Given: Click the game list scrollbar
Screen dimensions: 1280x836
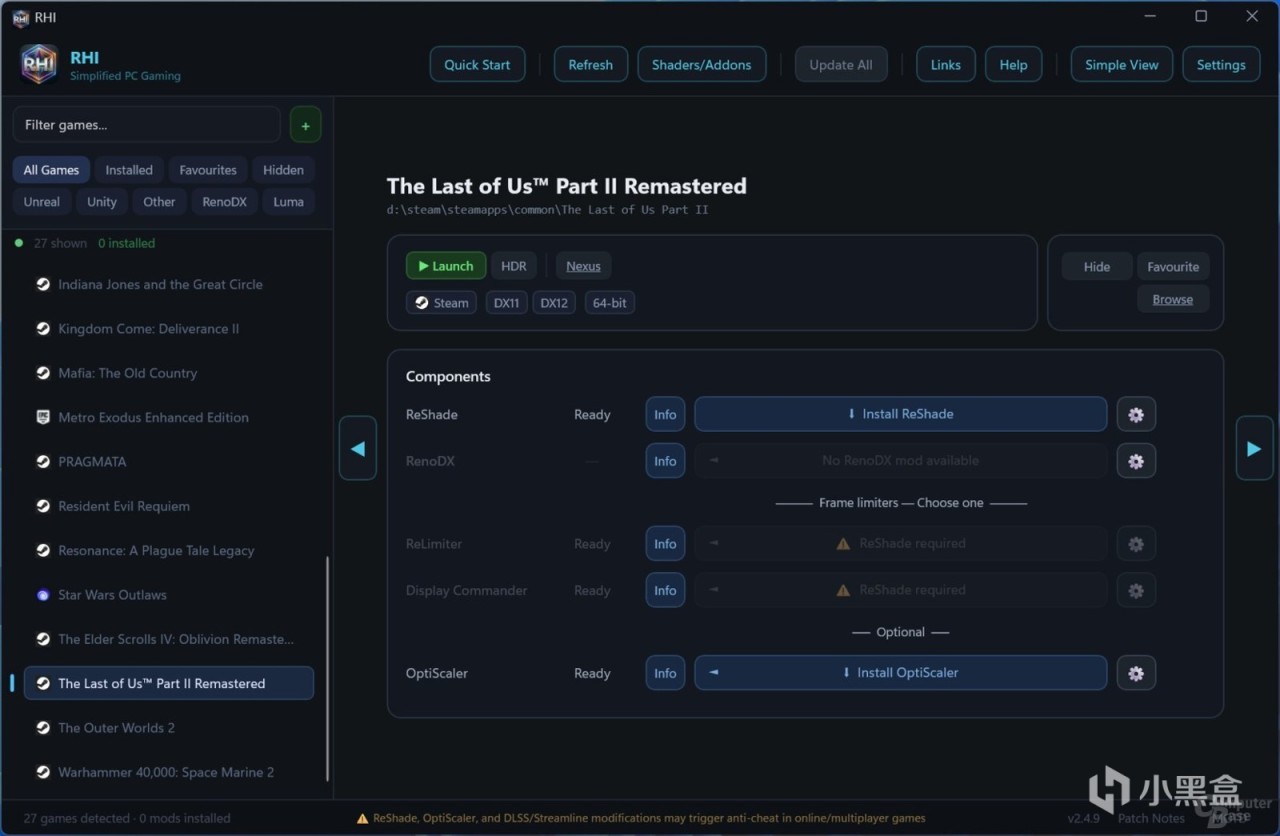Looking at the screenshot, I should 327,670.
